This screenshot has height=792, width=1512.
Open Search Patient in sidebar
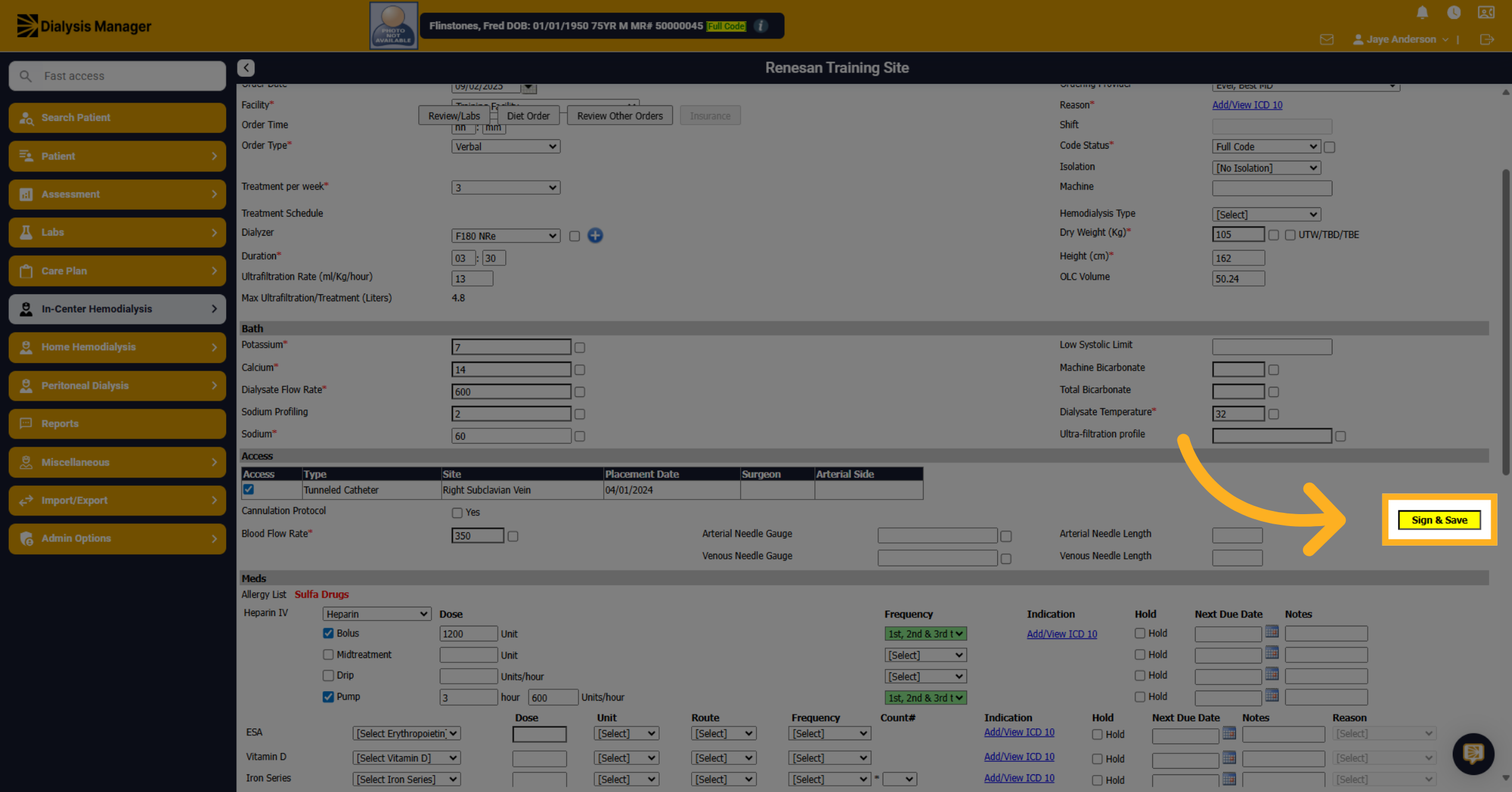pyautogui.click(x=118, y=118)
